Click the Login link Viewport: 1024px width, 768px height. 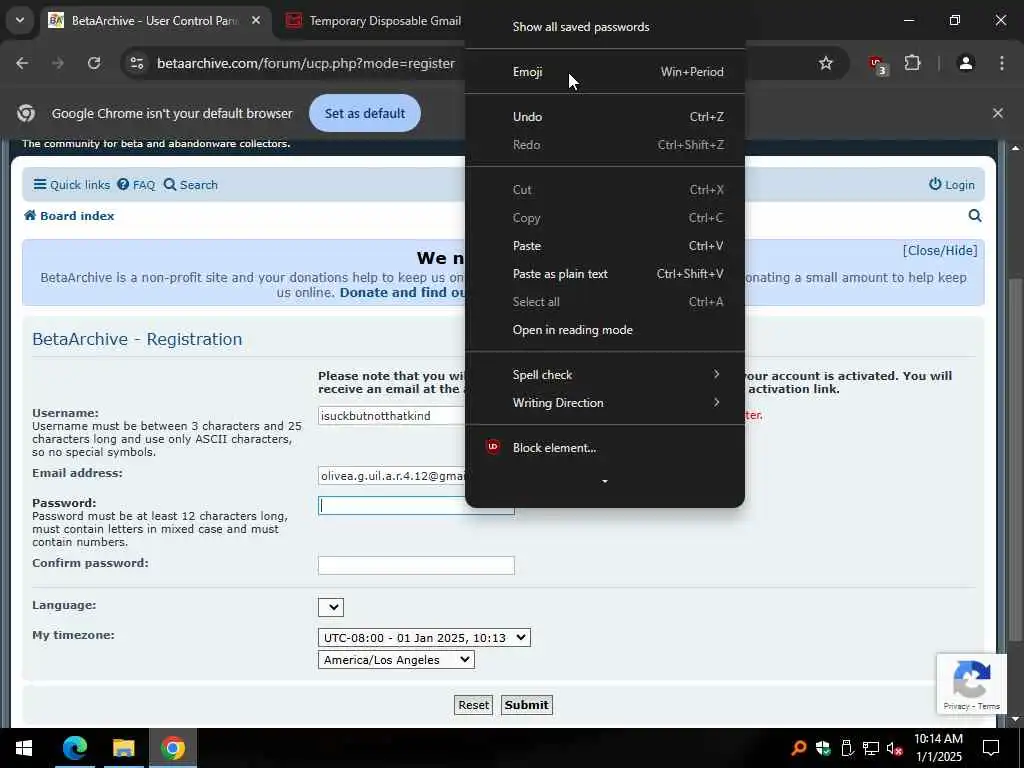tap(952, 185)
